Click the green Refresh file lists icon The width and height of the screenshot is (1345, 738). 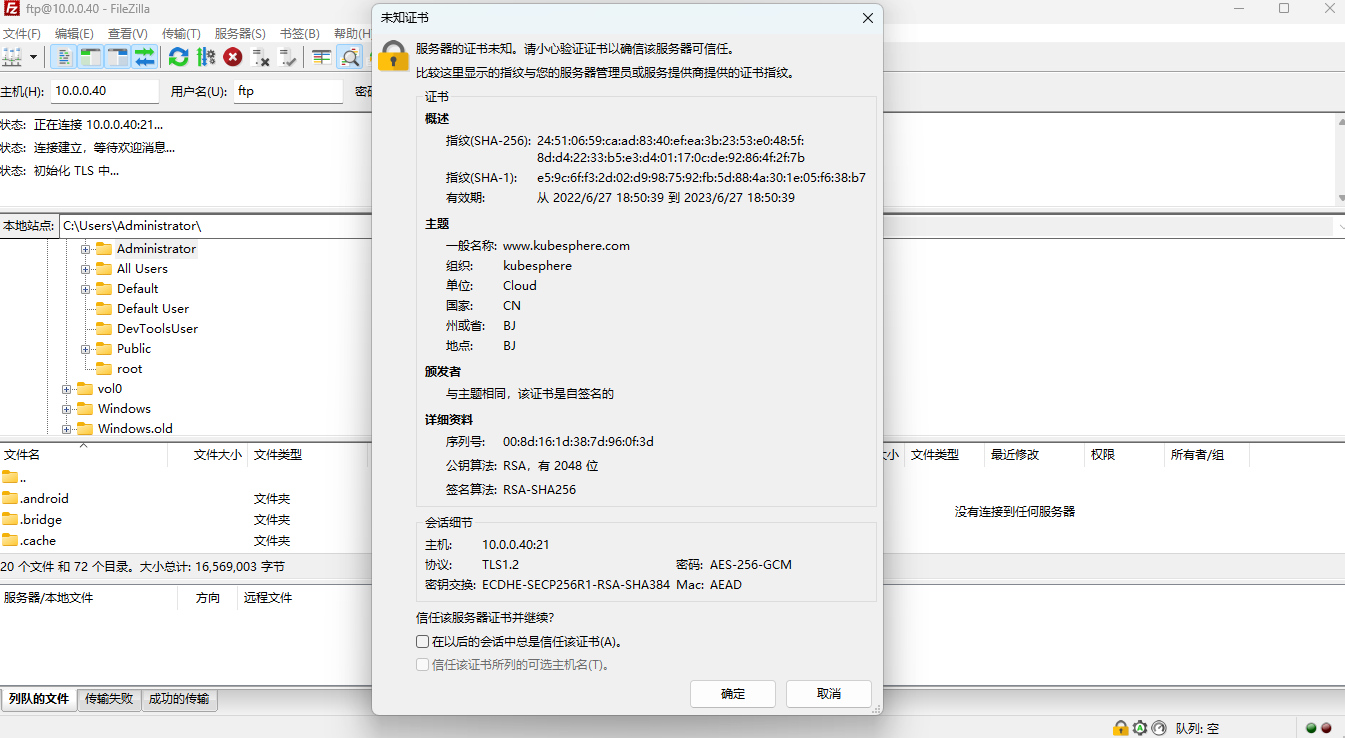[x=178, y=57]
